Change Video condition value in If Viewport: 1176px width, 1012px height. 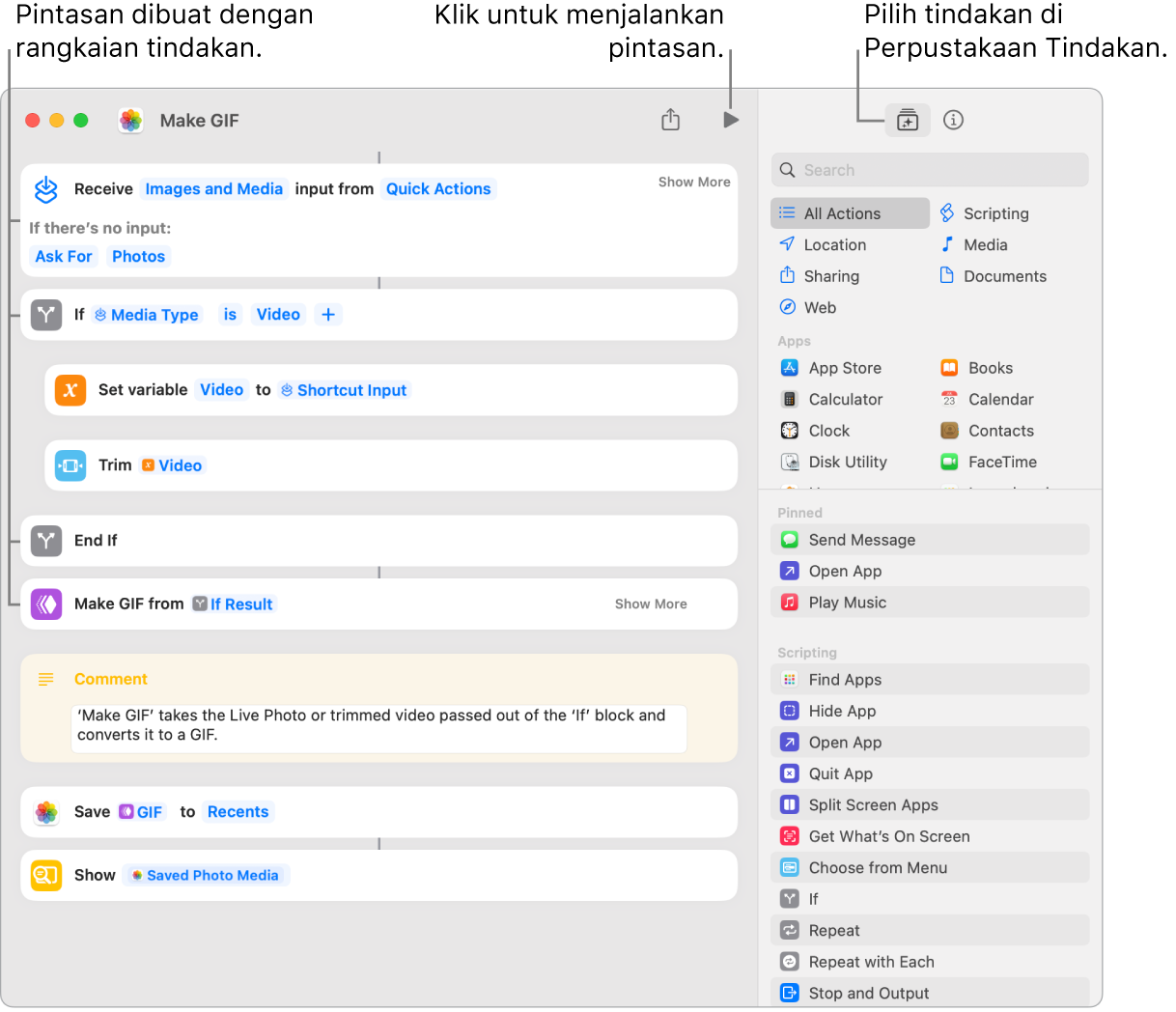coord(278,315)
